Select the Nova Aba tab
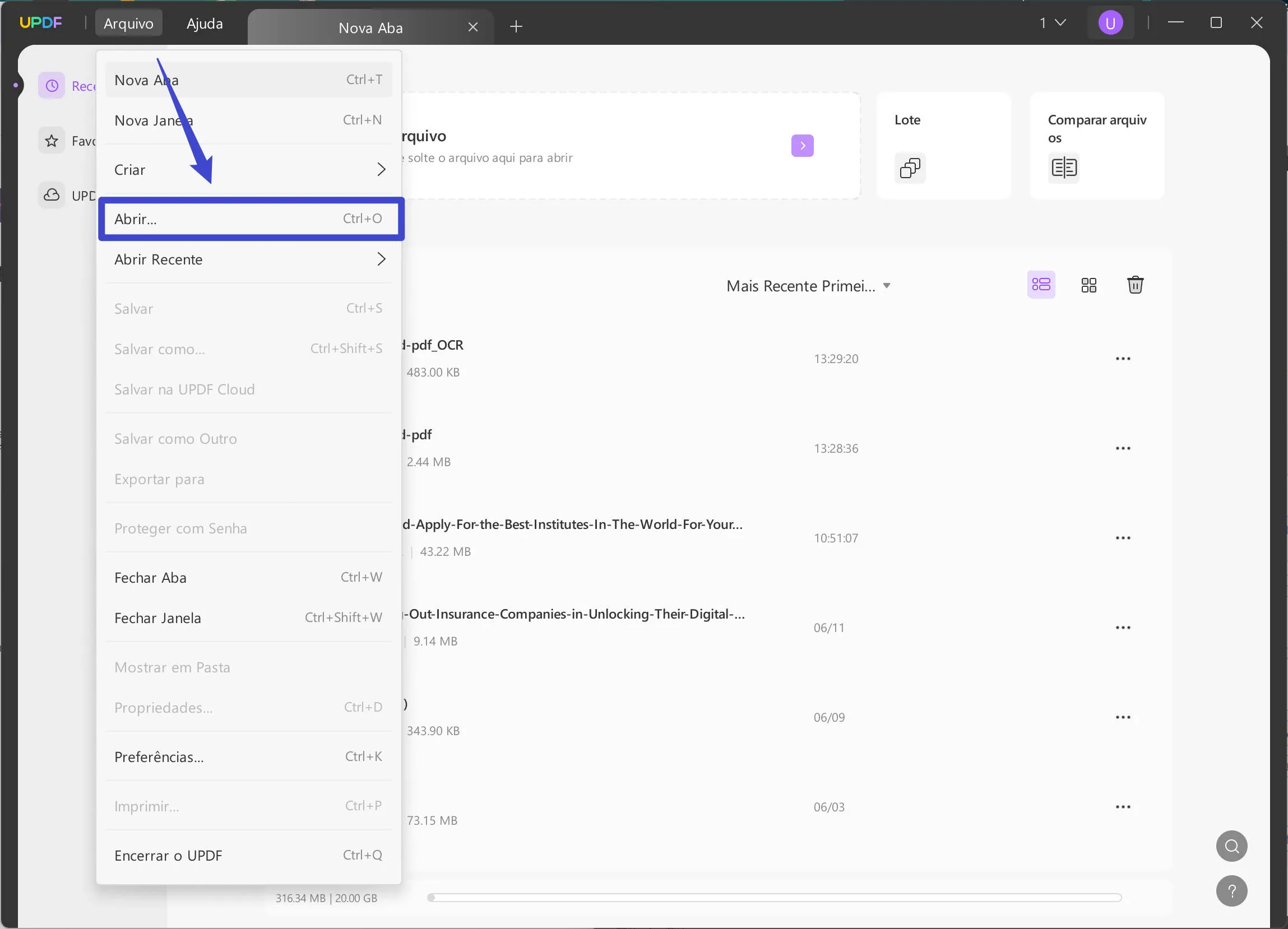The height and width of the screenshot is (929, 1288). [370, 27]
